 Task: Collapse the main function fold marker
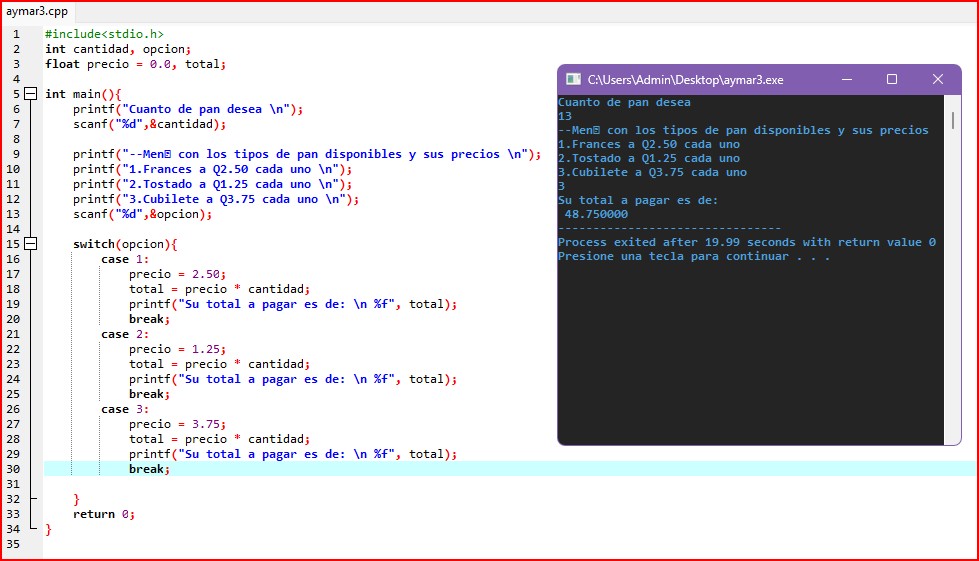30,94
